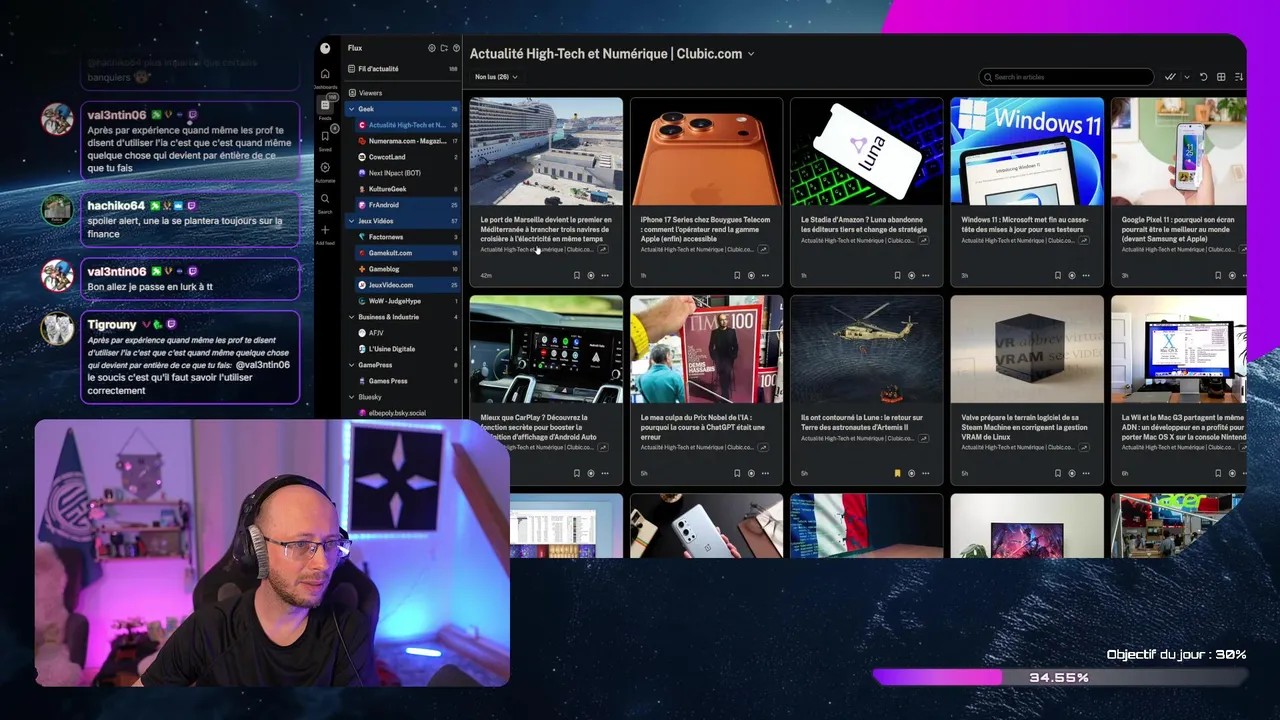Toggle read status on the Windows 11 card
This screenshot has width=1280, height=720.
[x=1072, y=275]
